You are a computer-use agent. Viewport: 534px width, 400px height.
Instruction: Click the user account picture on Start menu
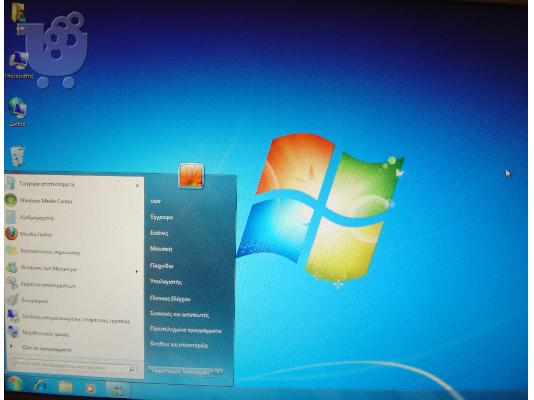[191, 176]
